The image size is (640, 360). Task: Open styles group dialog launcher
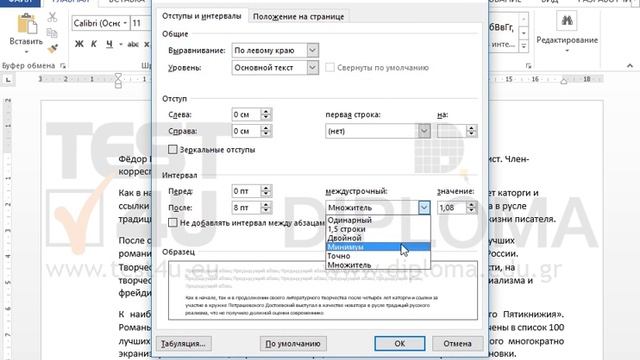[x=528, y=65]
